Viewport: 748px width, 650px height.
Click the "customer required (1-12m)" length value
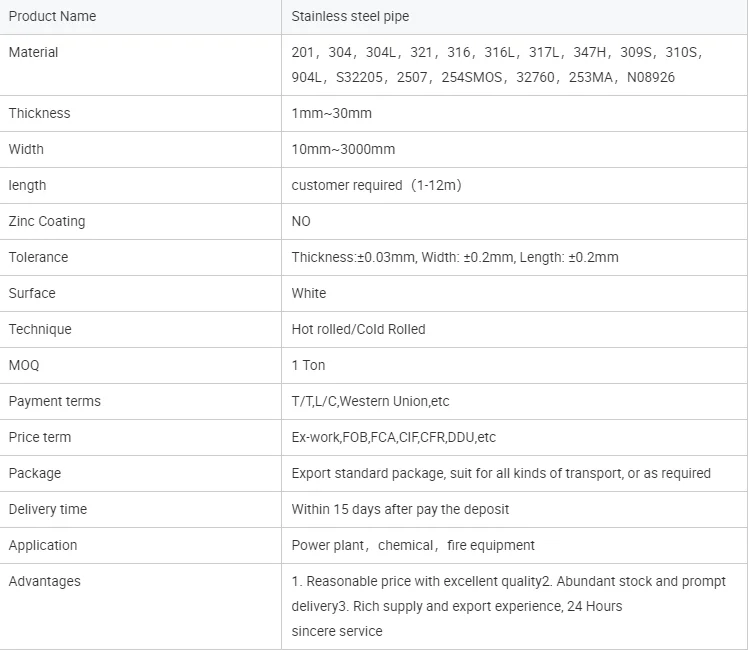coord(376,185)
